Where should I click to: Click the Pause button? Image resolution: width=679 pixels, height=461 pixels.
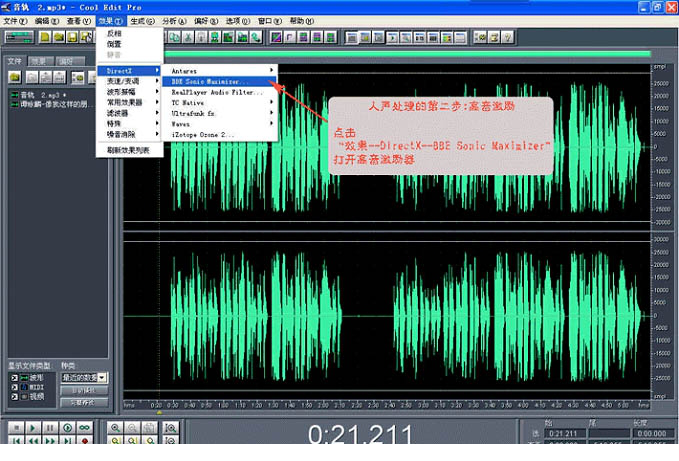point(50,428)
